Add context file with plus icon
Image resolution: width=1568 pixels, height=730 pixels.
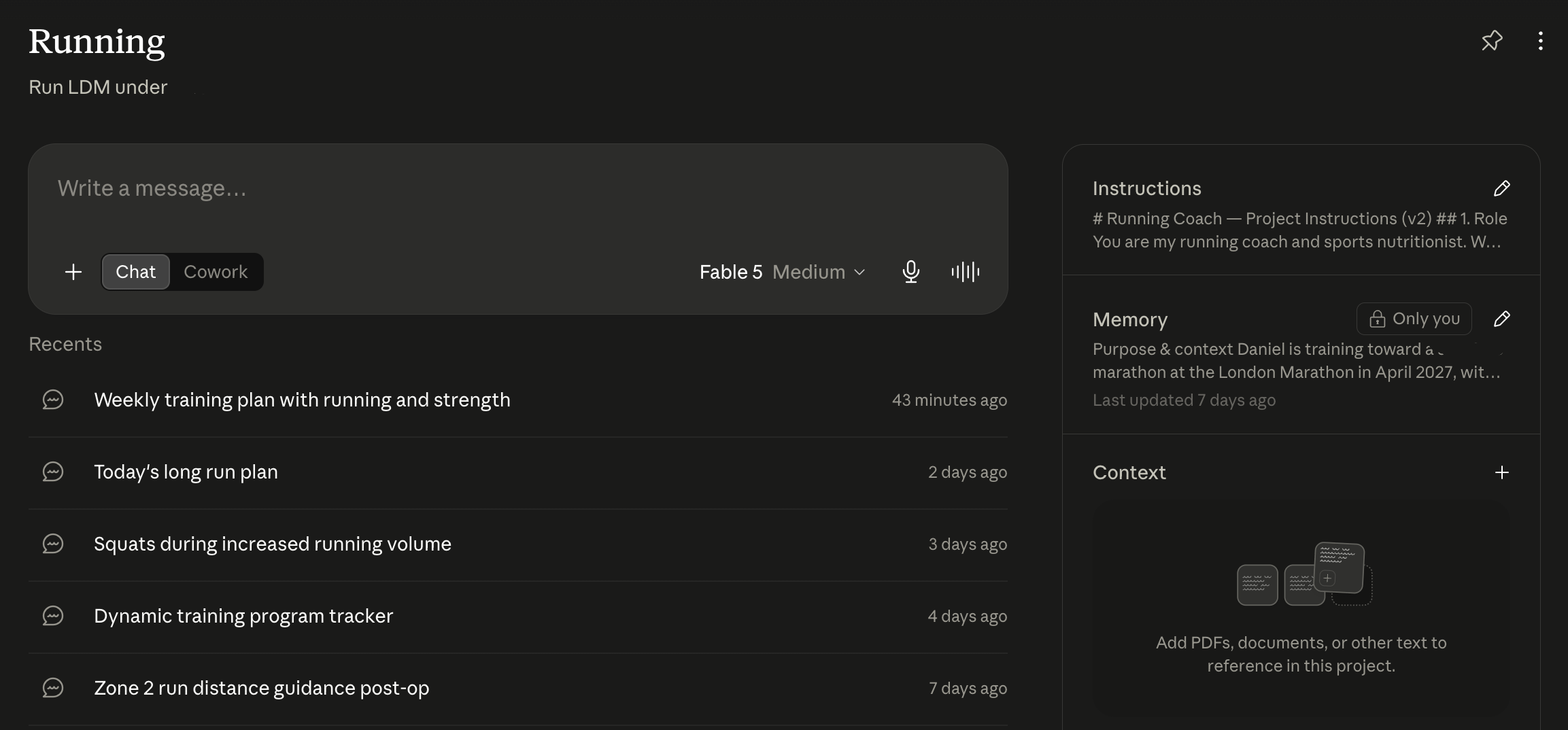[1502, 472]
